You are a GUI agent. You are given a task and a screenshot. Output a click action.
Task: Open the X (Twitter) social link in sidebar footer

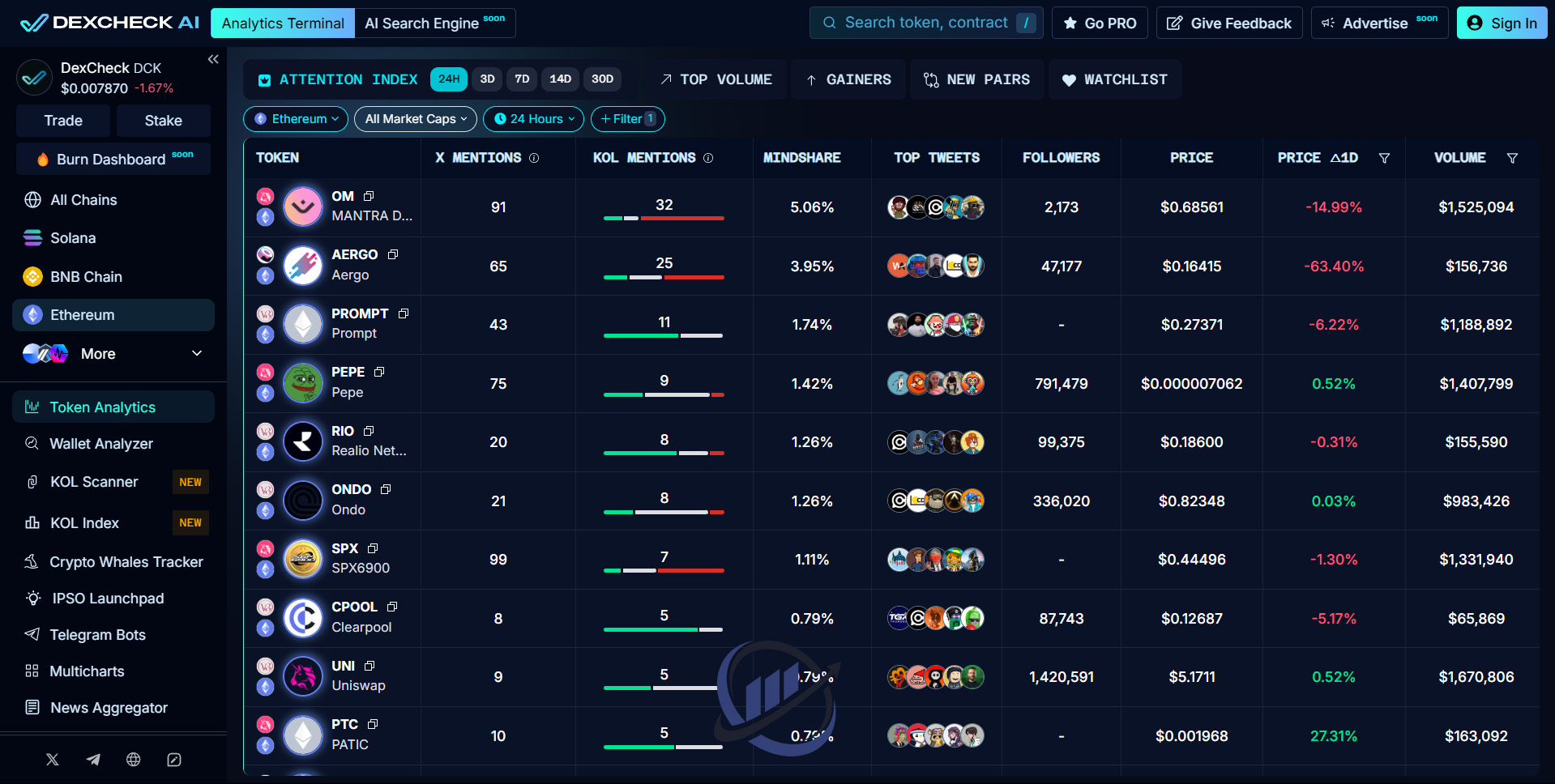[x=53, y=759]
